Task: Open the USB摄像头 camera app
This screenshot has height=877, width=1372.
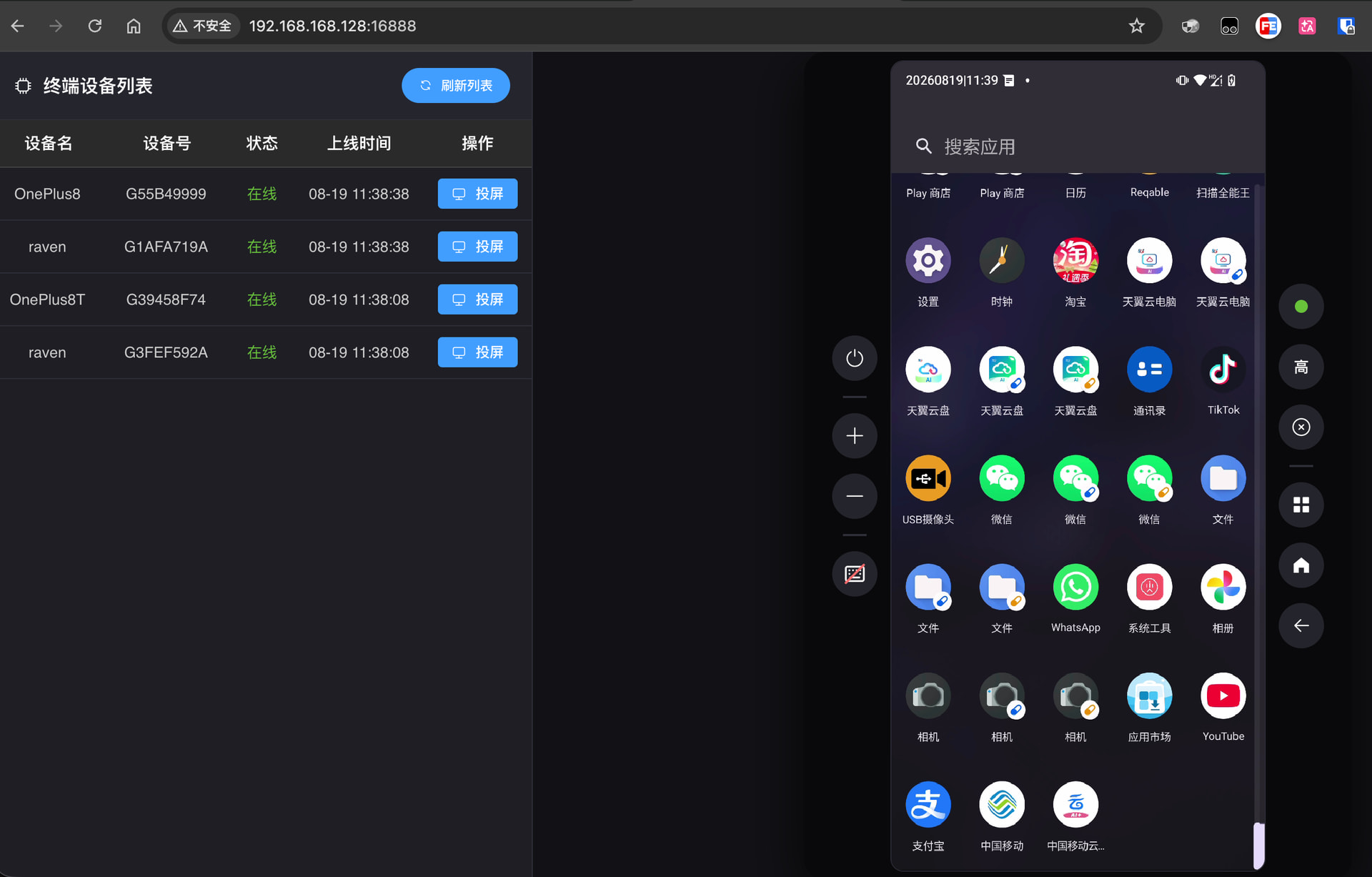Action: 928,478
